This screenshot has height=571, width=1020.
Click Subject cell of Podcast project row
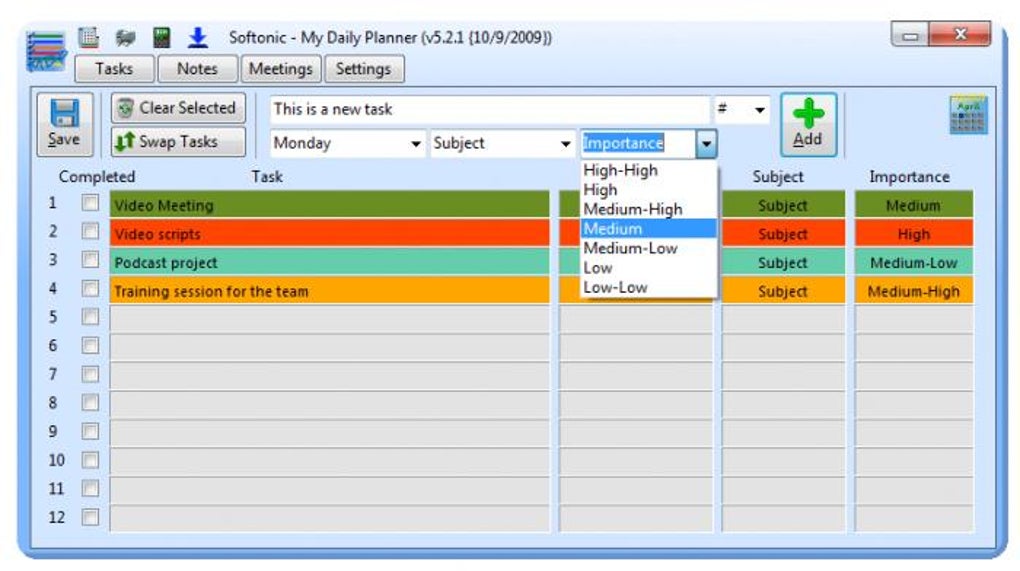783,262
